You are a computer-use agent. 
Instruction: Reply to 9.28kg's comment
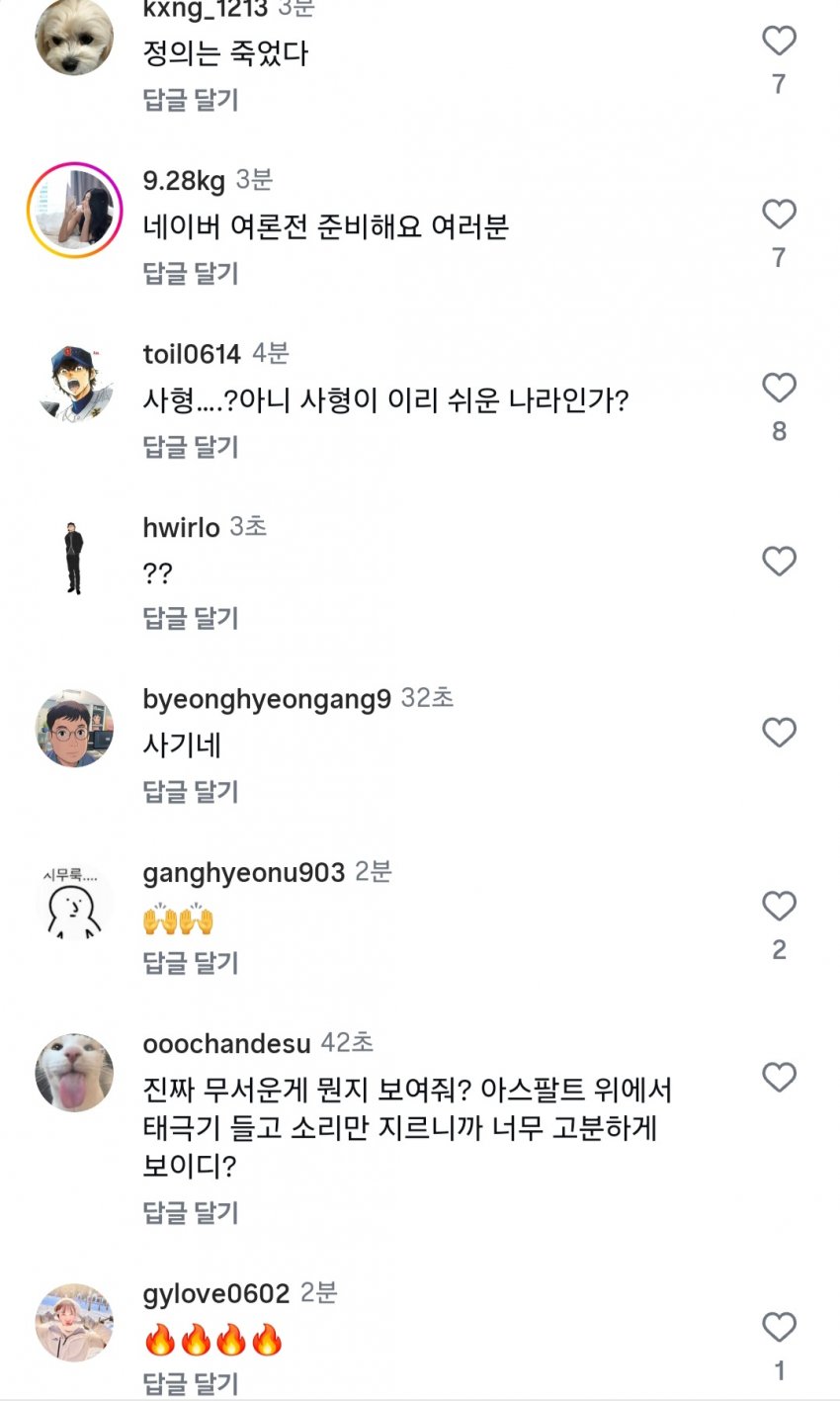191,273
